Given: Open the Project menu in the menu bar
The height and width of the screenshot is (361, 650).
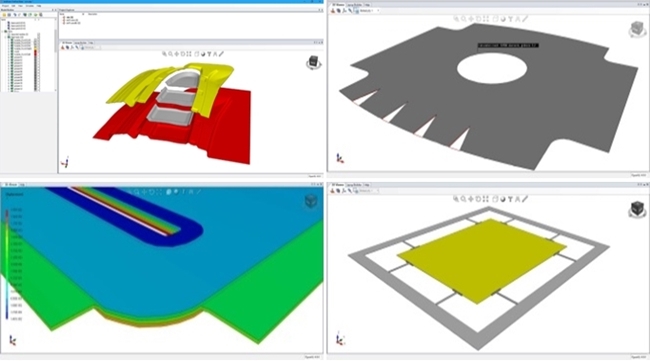Looking at the screenshot, I should pos(5,6).
